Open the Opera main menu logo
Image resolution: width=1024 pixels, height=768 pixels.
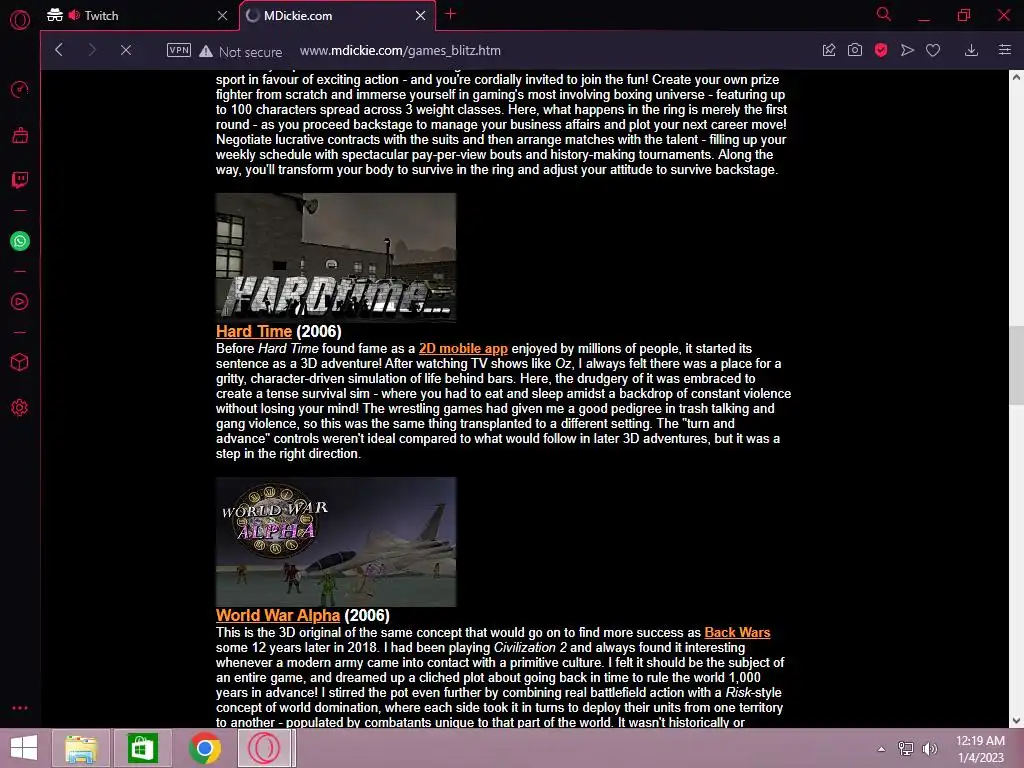[20, 20]
